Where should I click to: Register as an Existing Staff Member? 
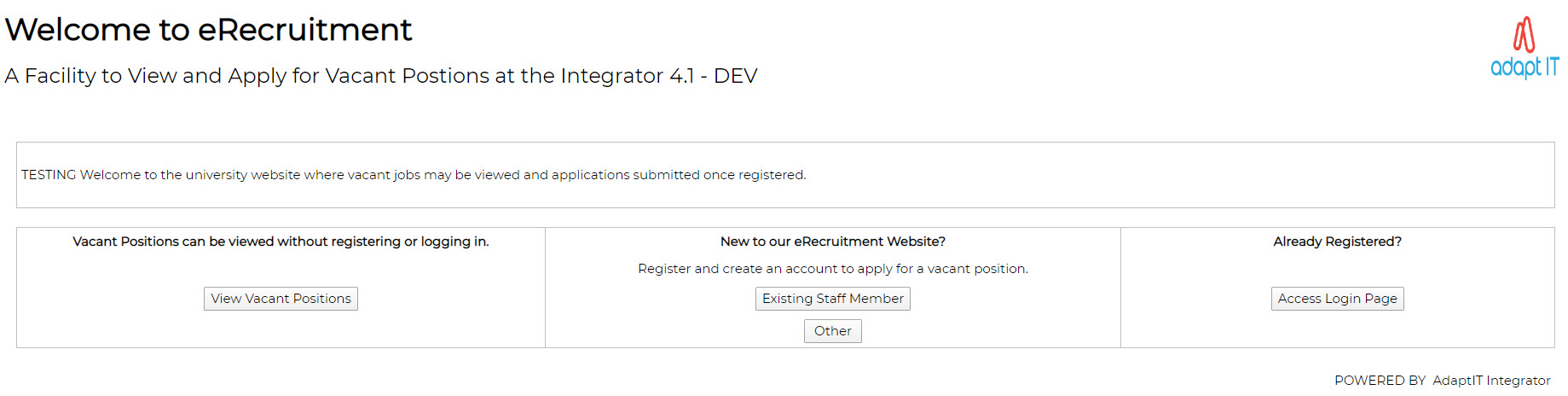coord(832,299)
